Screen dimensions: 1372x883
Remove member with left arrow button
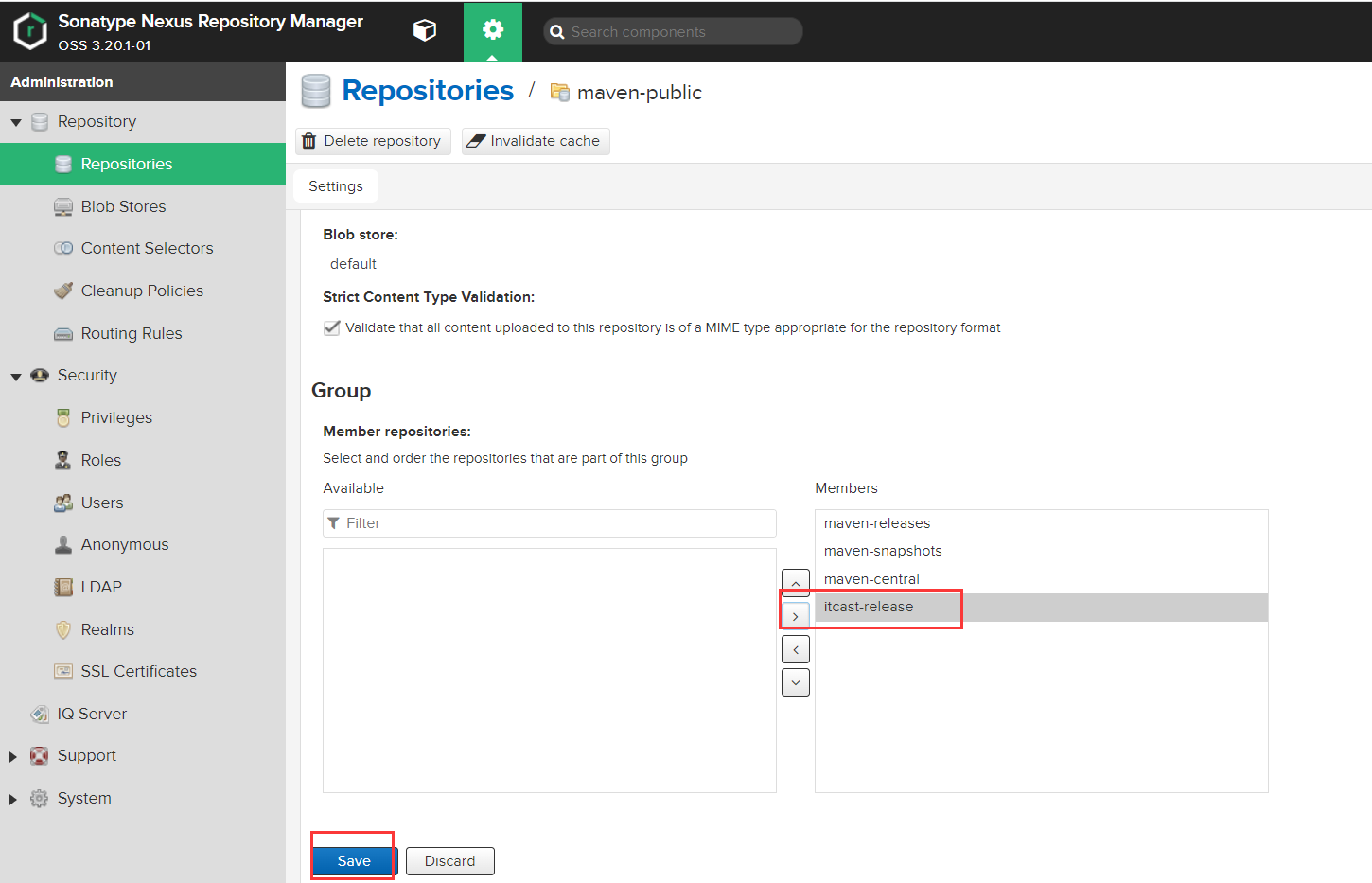point(796,649)
